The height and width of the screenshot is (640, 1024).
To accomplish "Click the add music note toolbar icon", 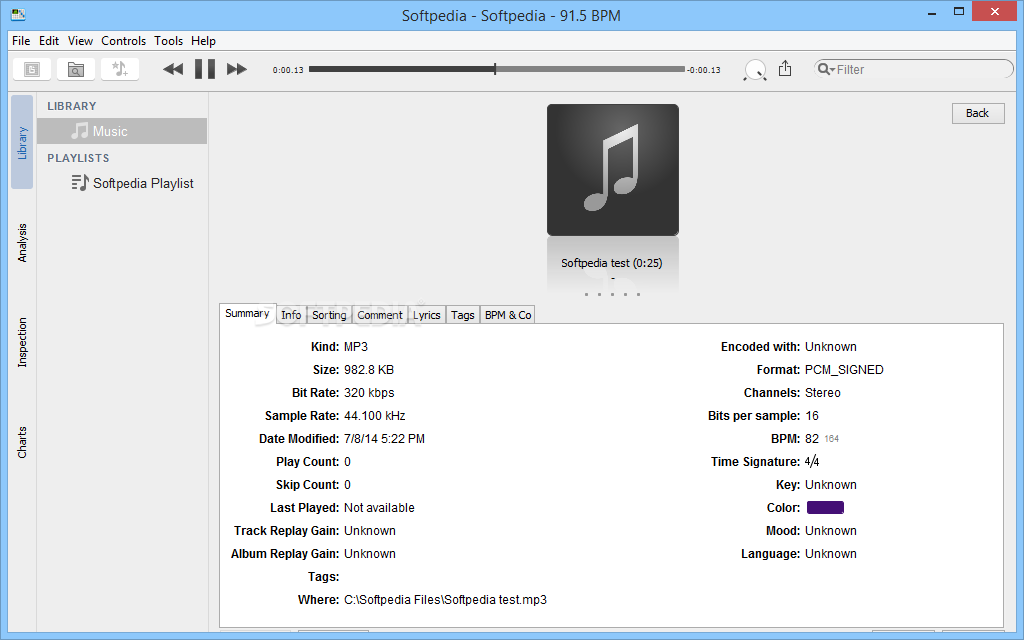I will [120, 69].
